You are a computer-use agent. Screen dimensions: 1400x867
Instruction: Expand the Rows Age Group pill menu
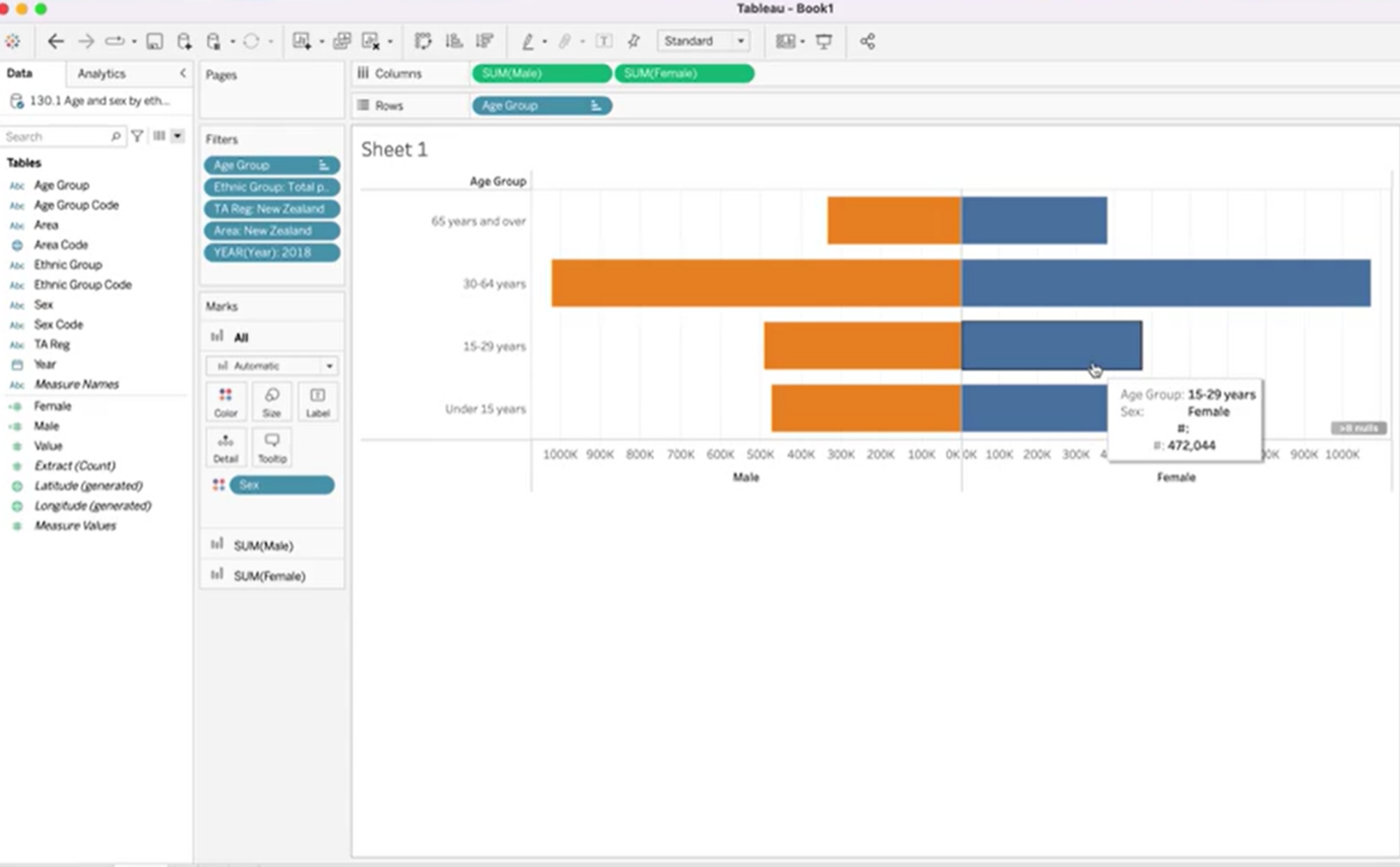pos(598,105)
